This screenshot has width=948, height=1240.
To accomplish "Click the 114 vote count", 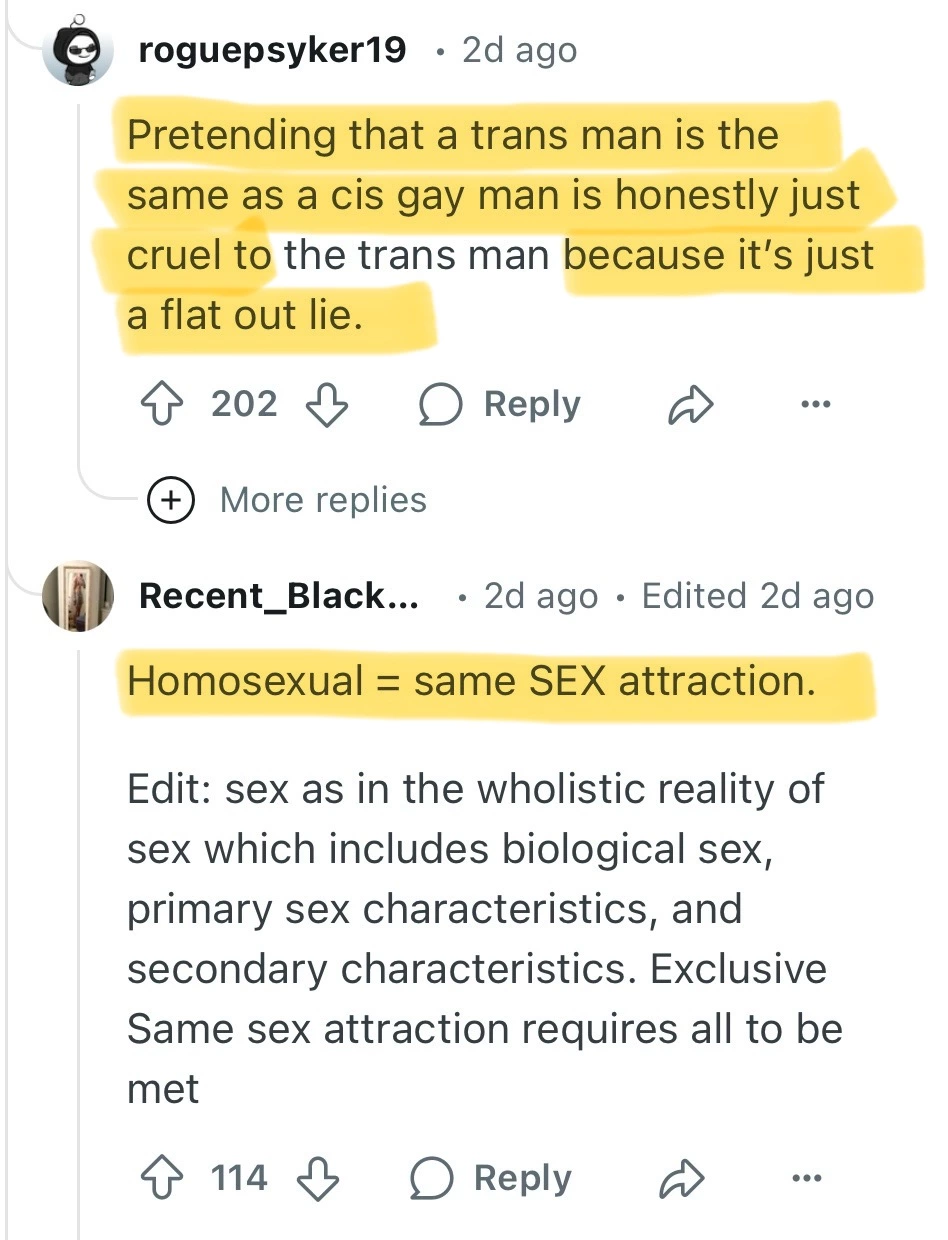I will pyautogui.click(x=239, y=1177).
